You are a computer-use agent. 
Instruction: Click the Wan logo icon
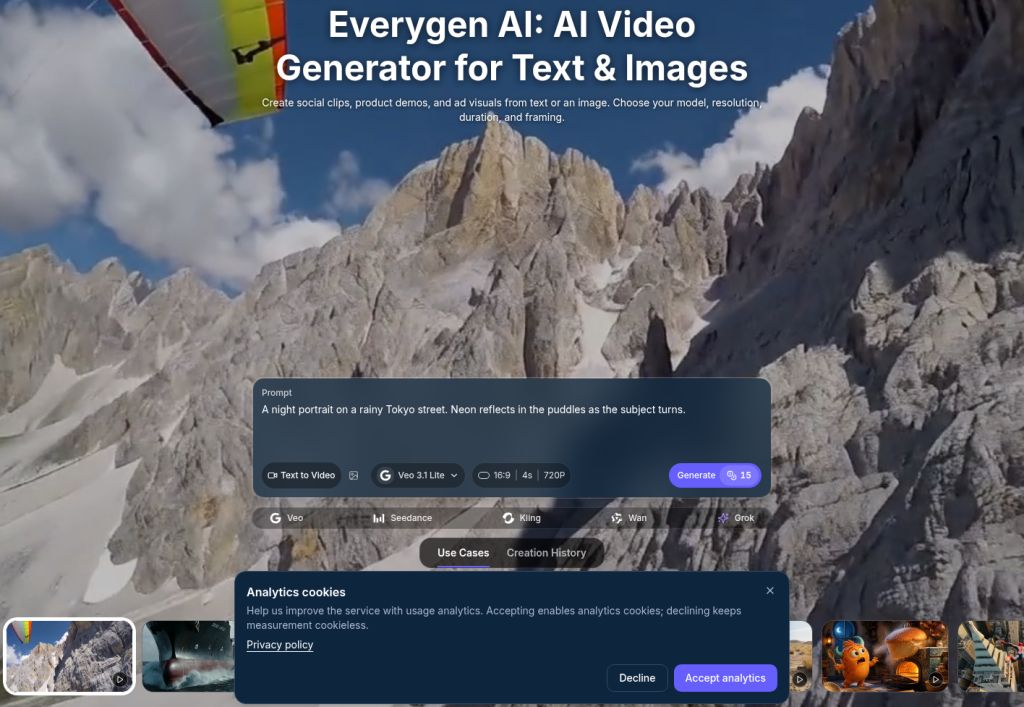(x=616, y=518)
